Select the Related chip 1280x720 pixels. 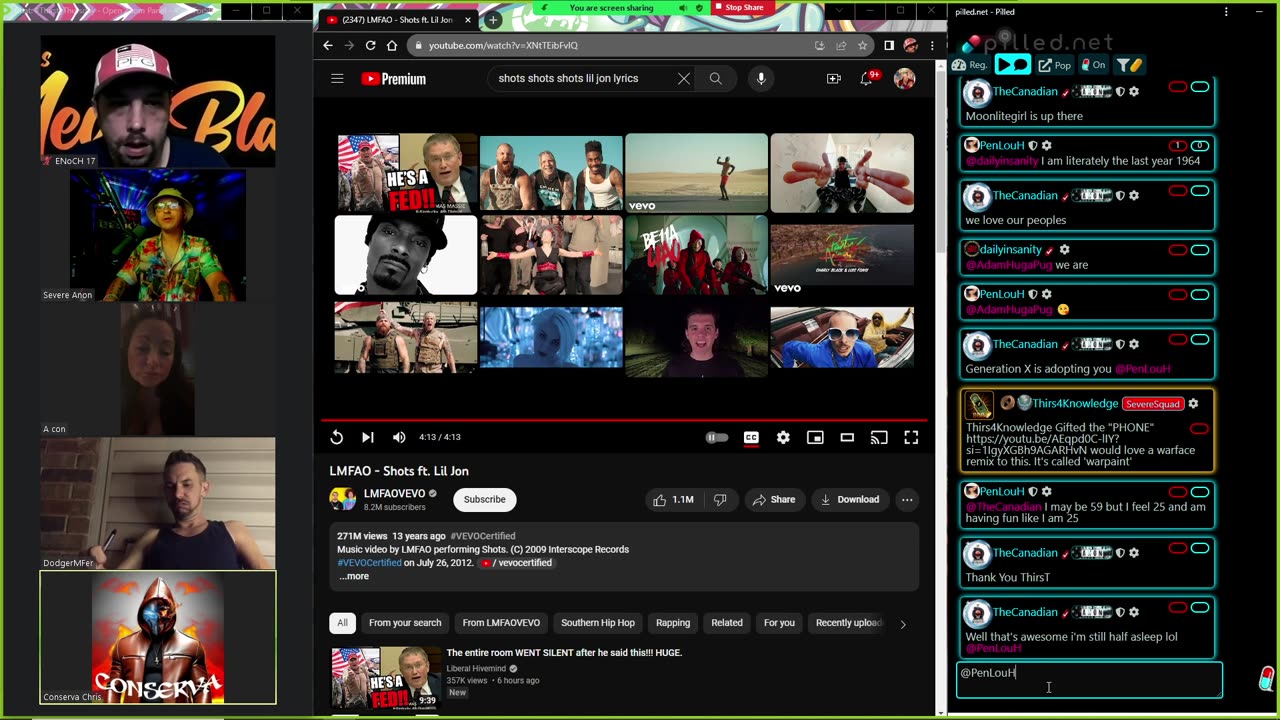click(x=727, y=623)
